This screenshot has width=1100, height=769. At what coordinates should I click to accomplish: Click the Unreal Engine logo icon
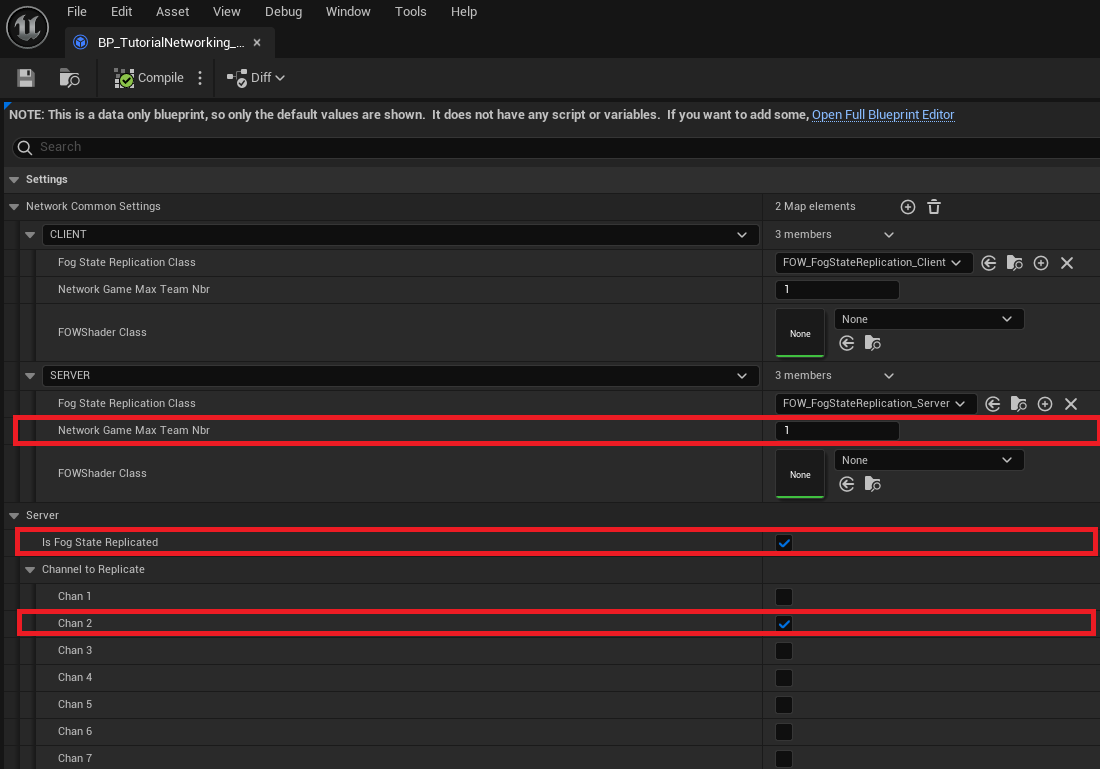pos(27,27)
